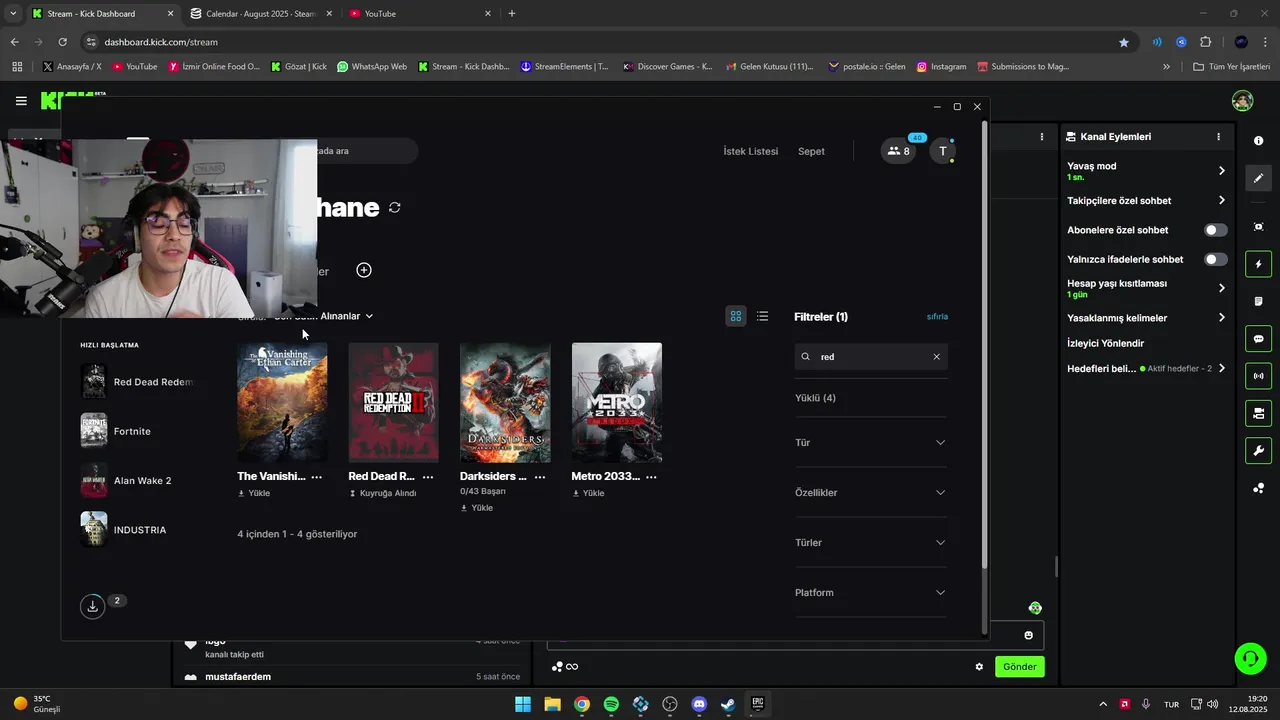Image resolution: width=1280 pixels, height=720 pixels.
Task: Toggle Abonelere özel sohbet switch
Action: pyautogui.click(x=1215, y=230)
